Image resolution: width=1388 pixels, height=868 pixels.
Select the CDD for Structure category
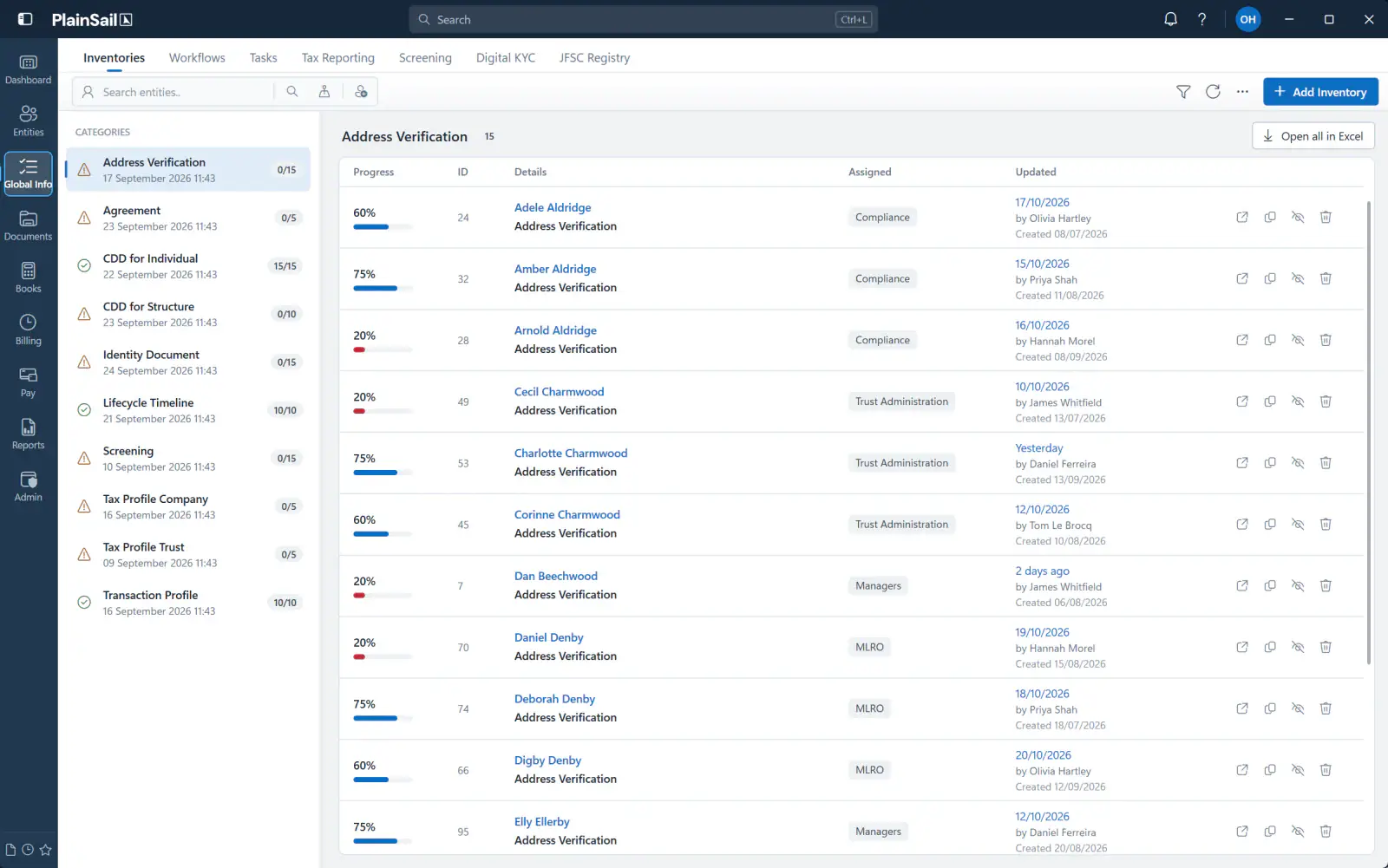(x=187, y=314)
